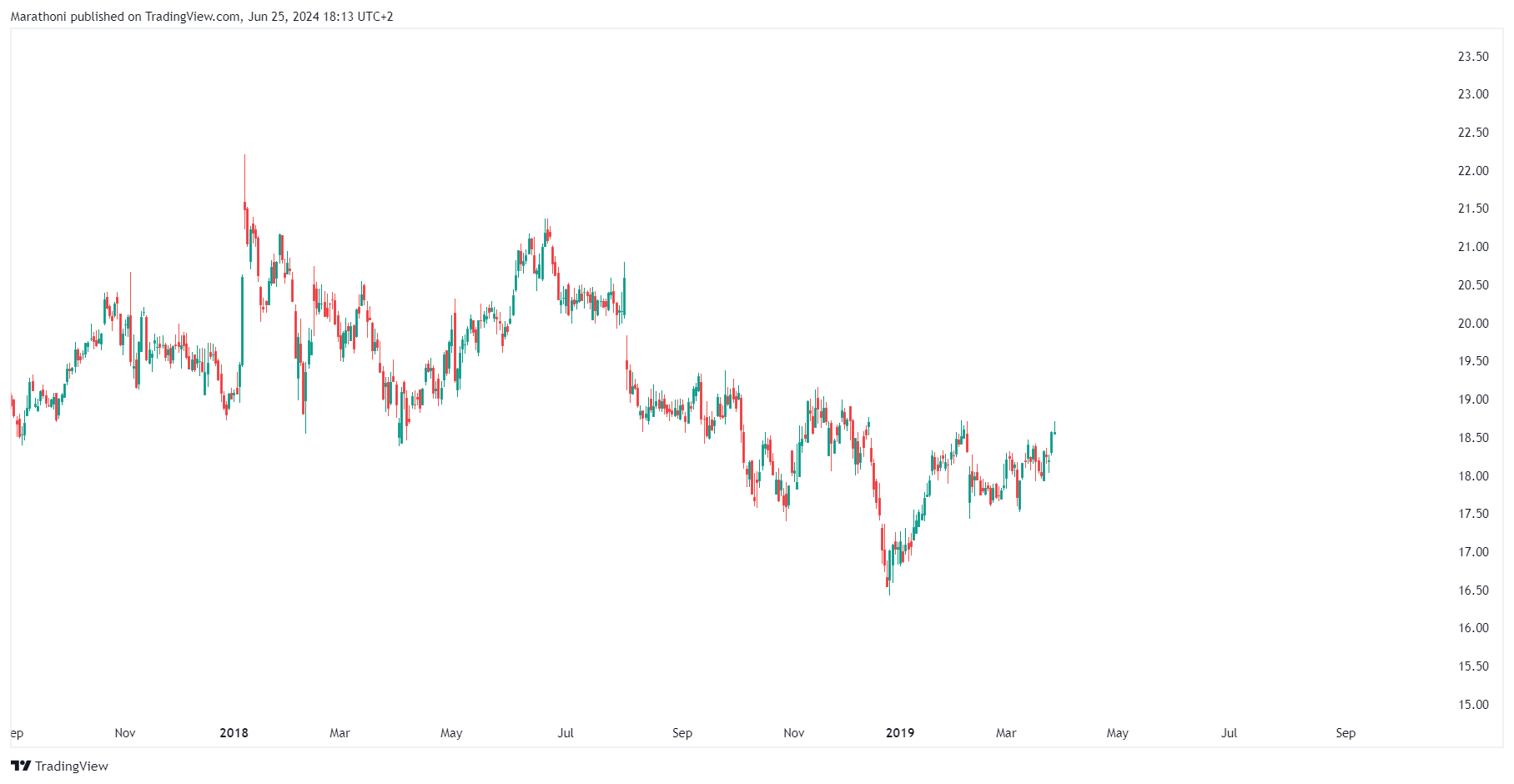The width and height of the screenshot is (1514, 784).
Task: Click the 16.00 price axis label
Action: point(1472,627)
